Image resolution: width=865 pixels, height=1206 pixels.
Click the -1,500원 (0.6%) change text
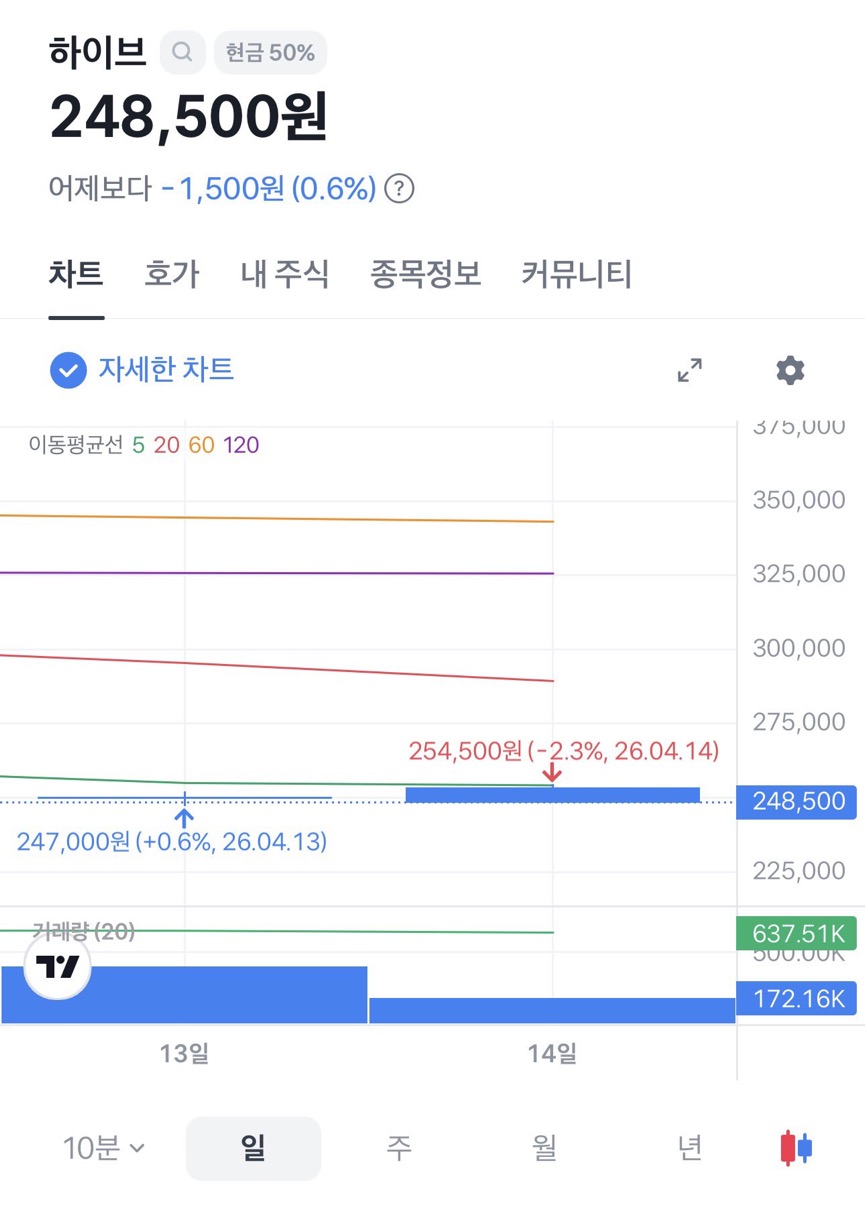269,188
